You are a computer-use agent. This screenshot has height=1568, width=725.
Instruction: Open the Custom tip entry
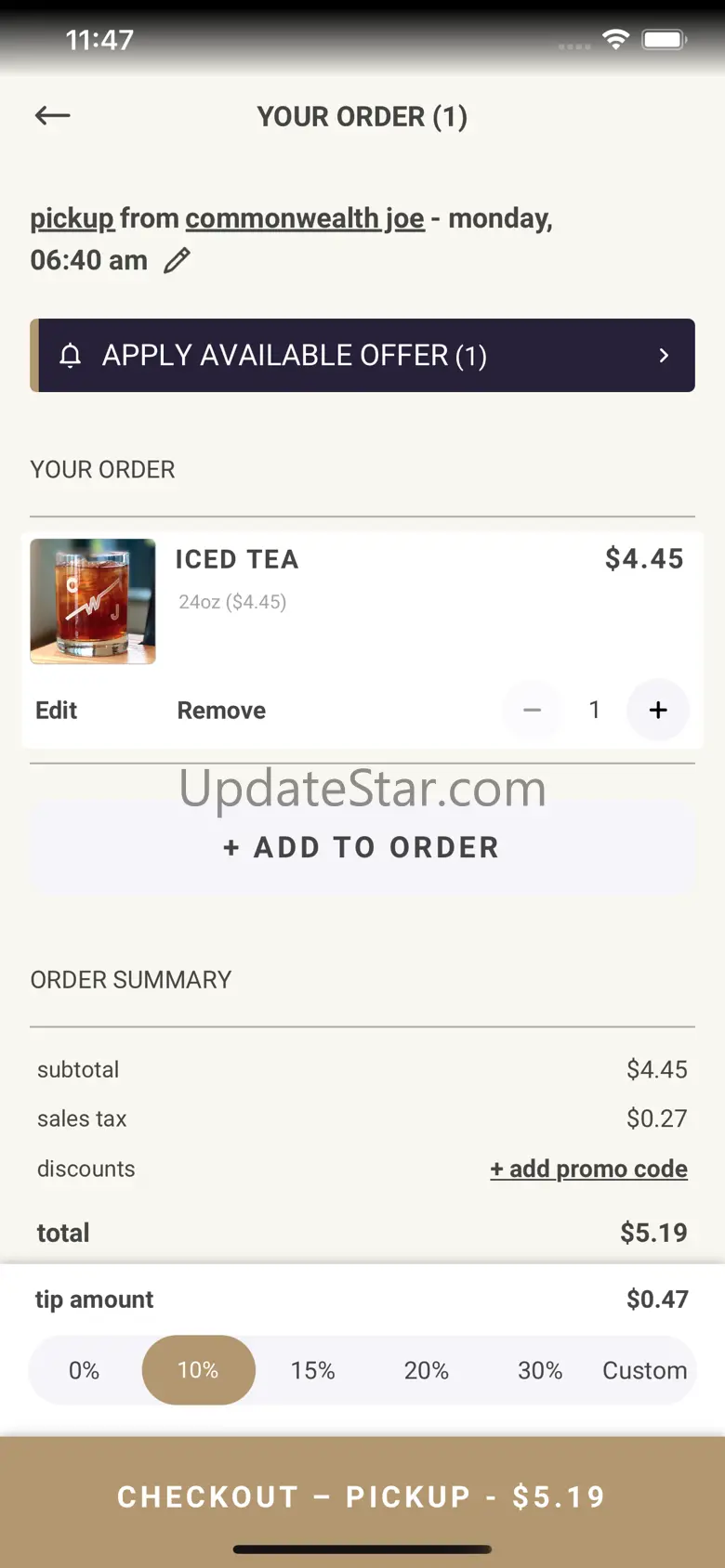(x=645, y=1370)
